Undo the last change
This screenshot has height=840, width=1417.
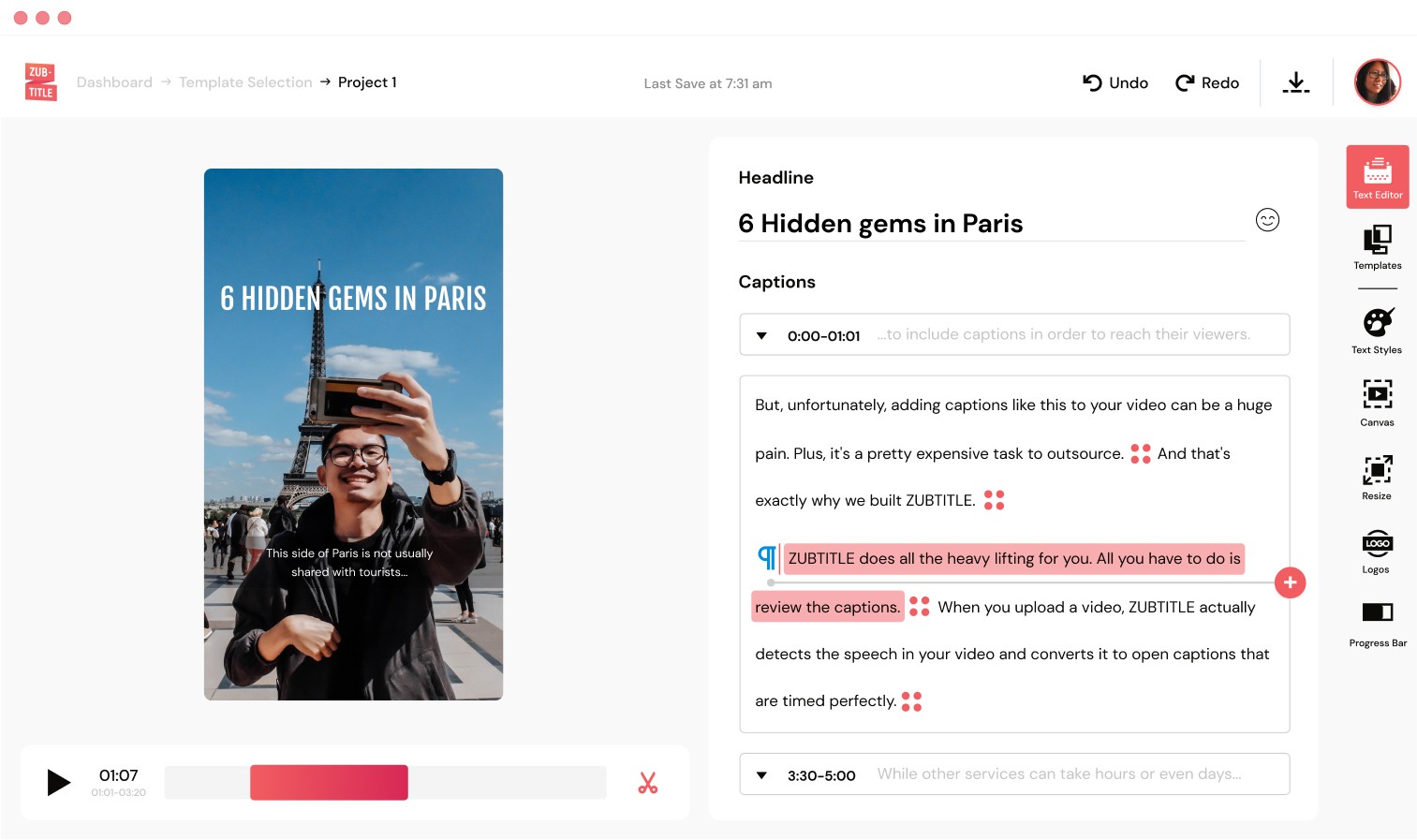tap(1114, 82)
